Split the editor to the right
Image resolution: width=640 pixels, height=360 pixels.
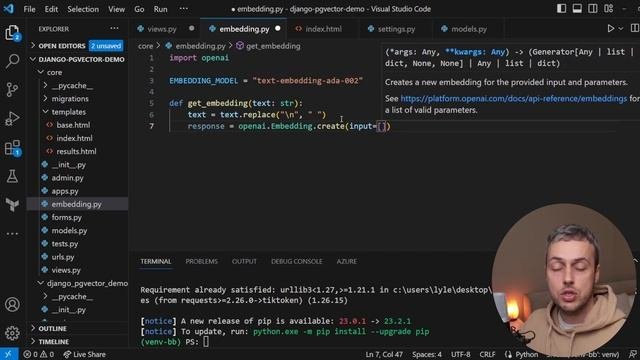coord(635,28)
